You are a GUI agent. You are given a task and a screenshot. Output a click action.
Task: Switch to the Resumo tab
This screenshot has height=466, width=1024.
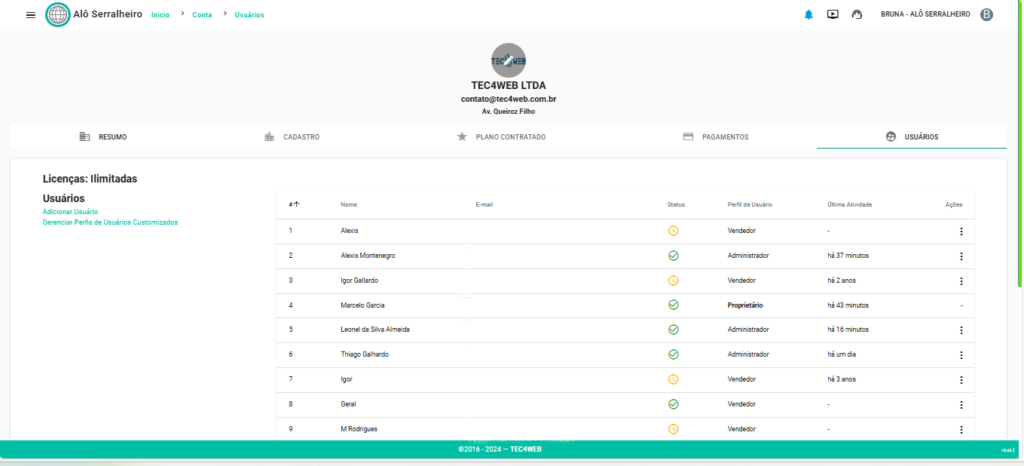click(103, 137)
